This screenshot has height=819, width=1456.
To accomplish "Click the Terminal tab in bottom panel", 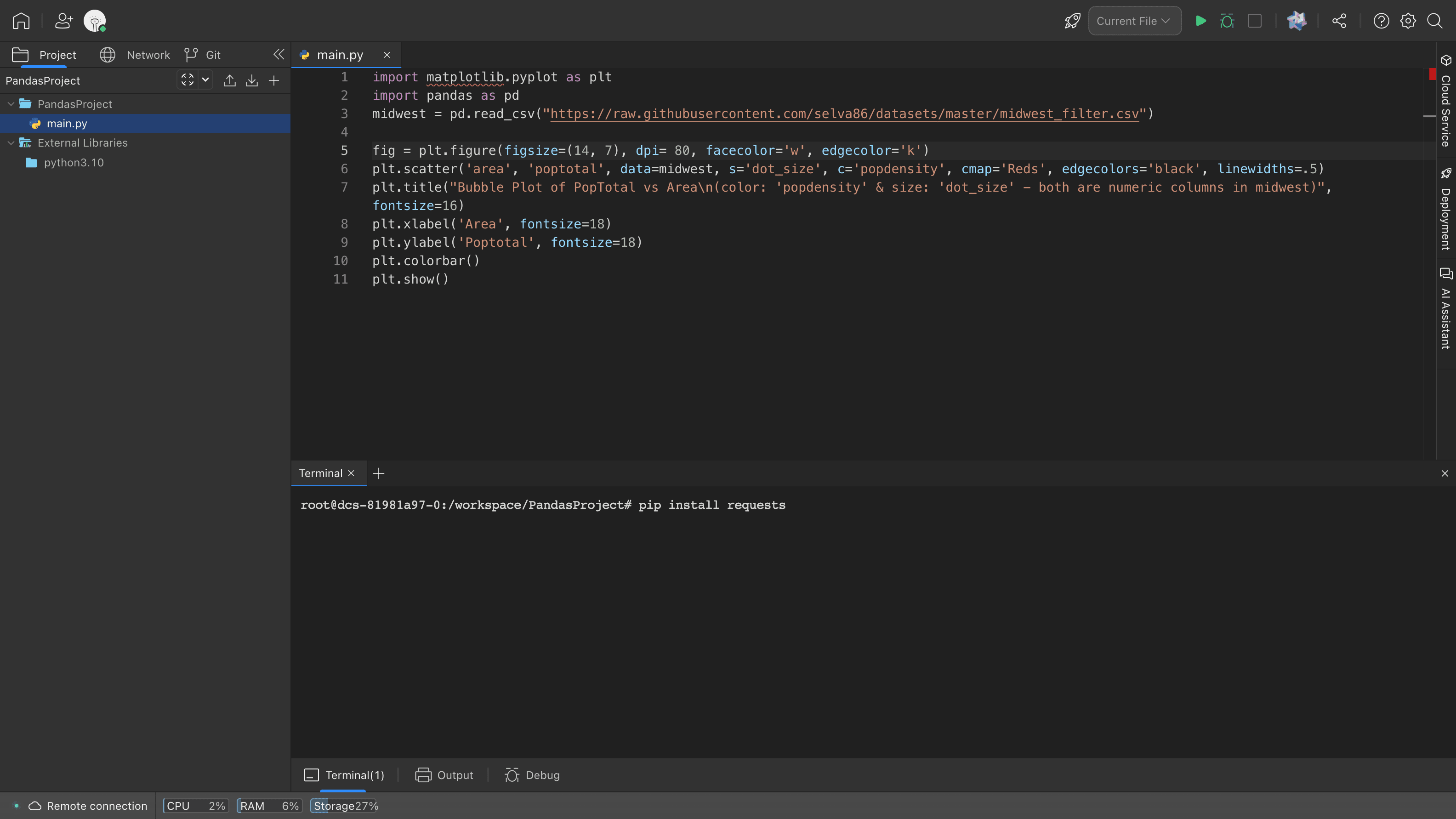I will (344, 775).
